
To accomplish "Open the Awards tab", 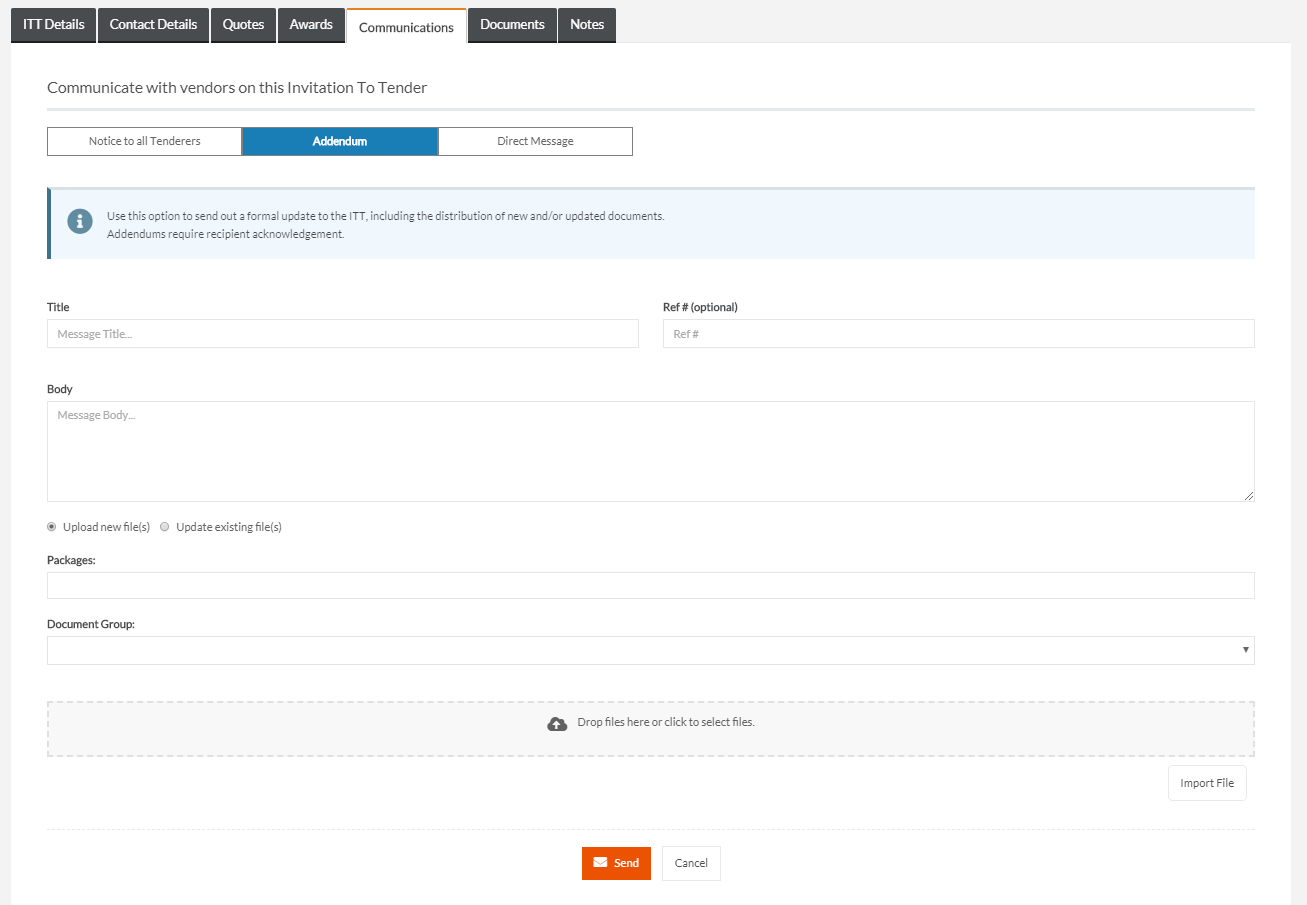I will (x=311, y=25).
